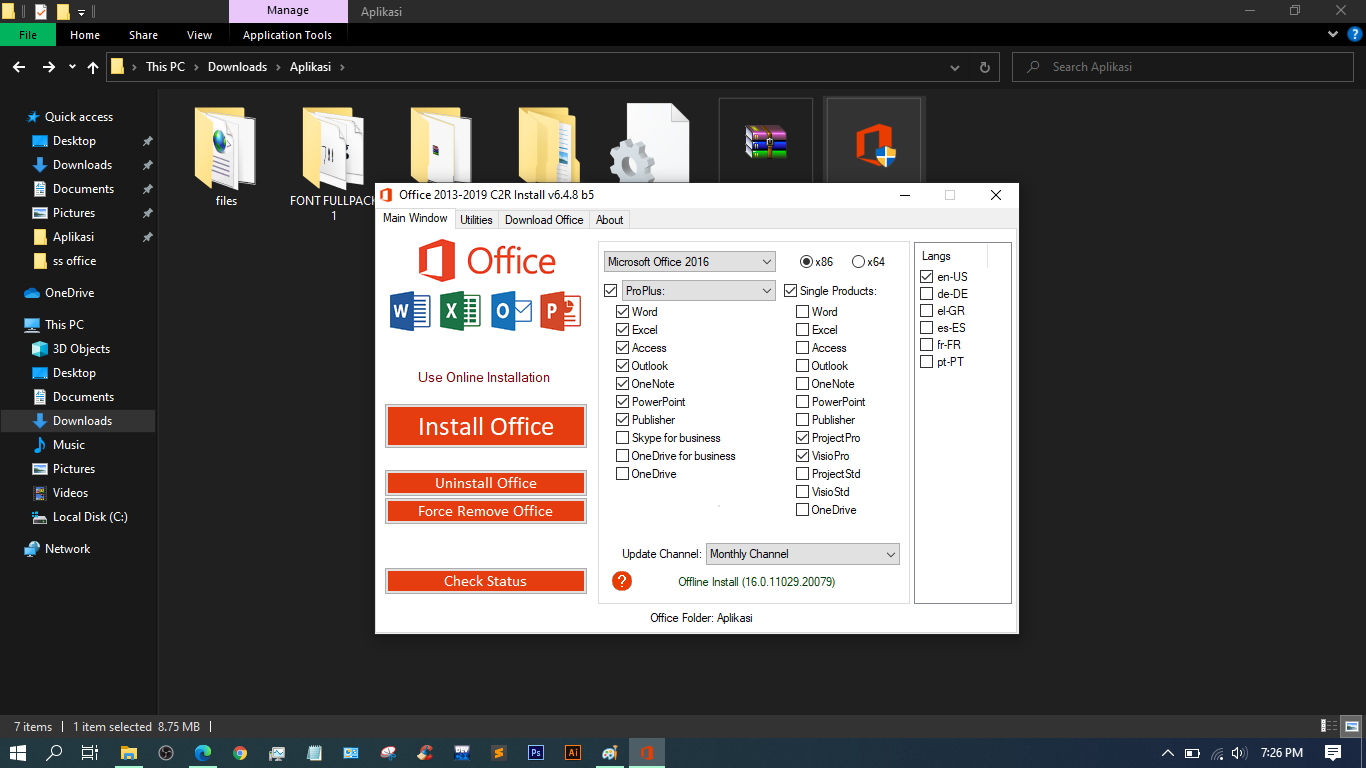Open the Quick Access Toolbar customize dropdown
The width and height of the screenshot is (1366, 768).
point(82,12)
